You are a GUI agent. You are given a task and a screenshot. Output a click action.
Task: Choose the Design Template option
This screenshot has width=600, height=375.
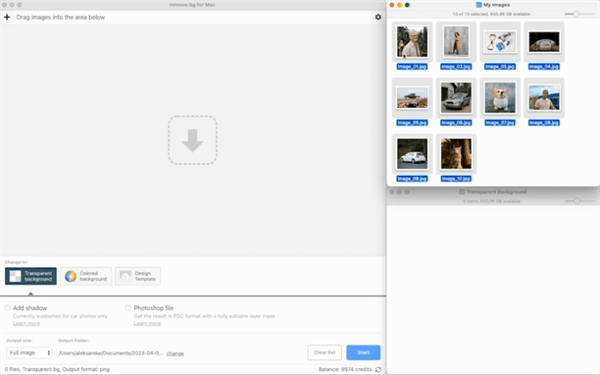tap(138, 276)
